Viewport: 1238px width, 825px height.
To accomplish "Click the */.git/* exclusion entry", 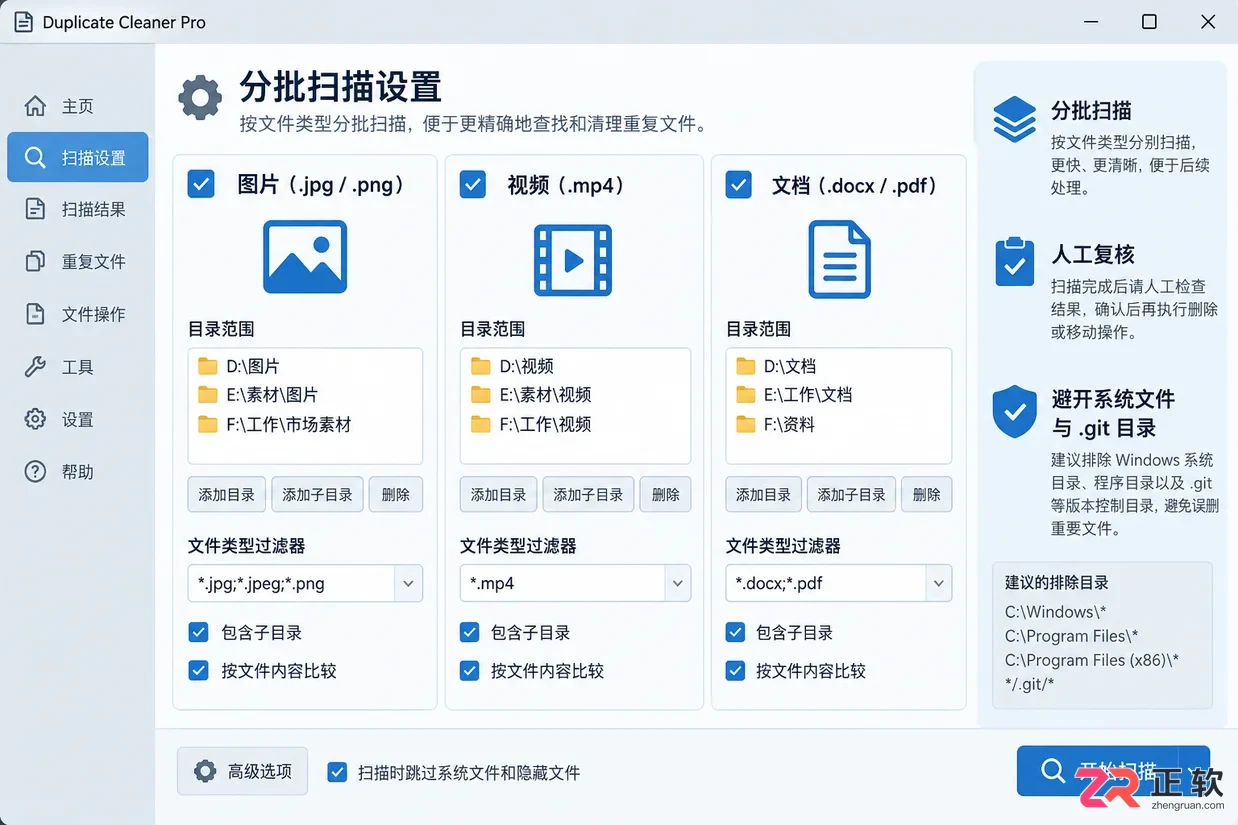I will (1030, 684).
